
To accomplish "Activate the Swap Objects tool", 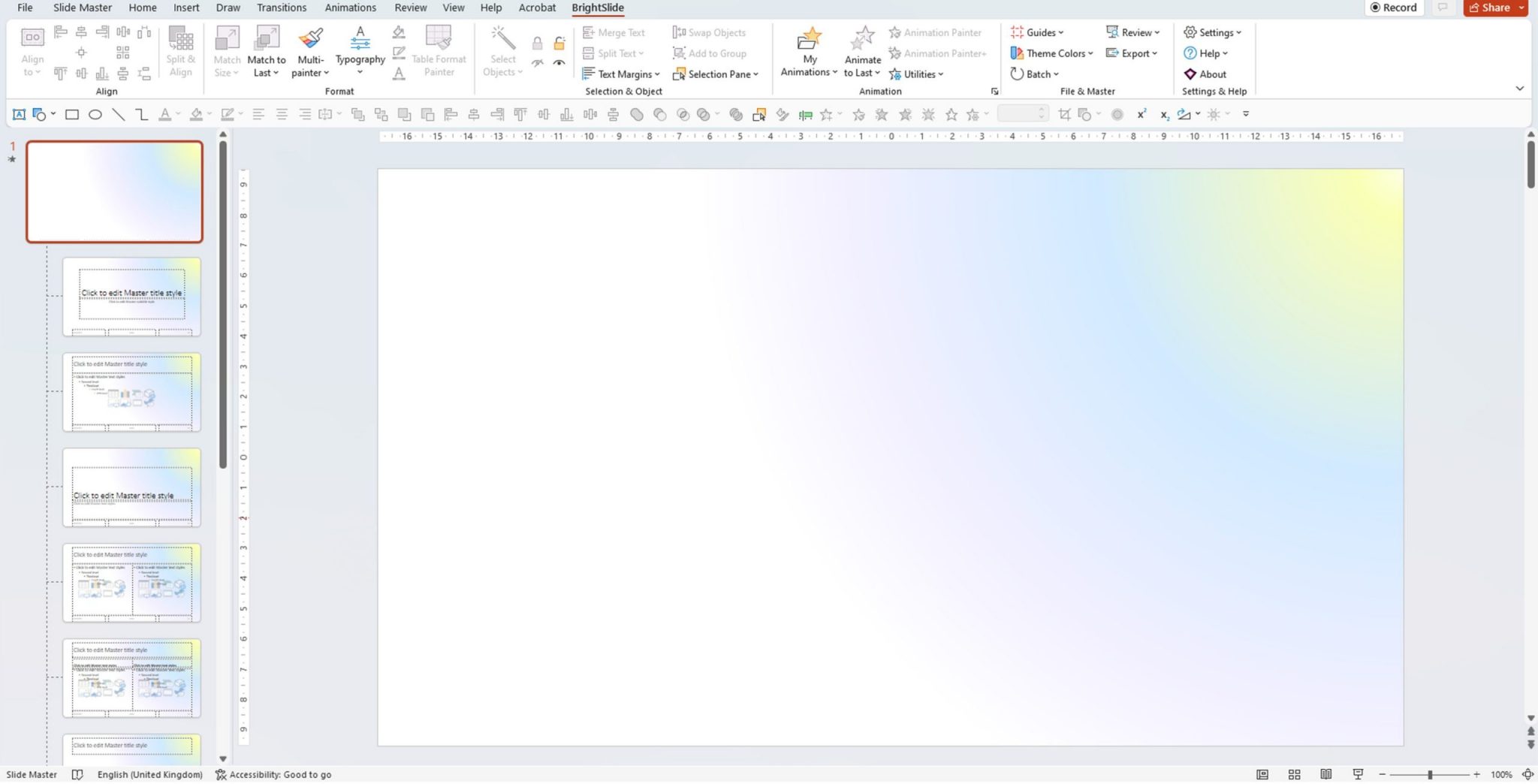I will tap(709, 32).
